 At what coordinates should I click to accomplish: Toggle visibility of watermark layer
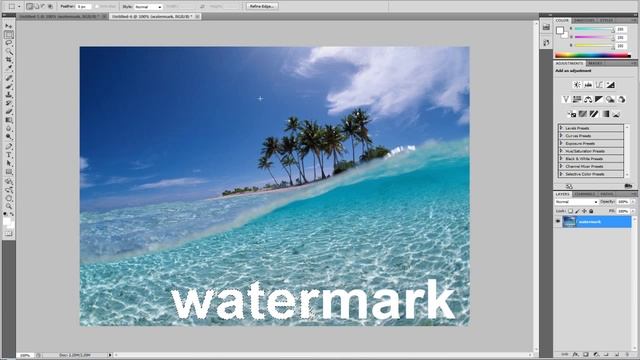tap(558, 222)
